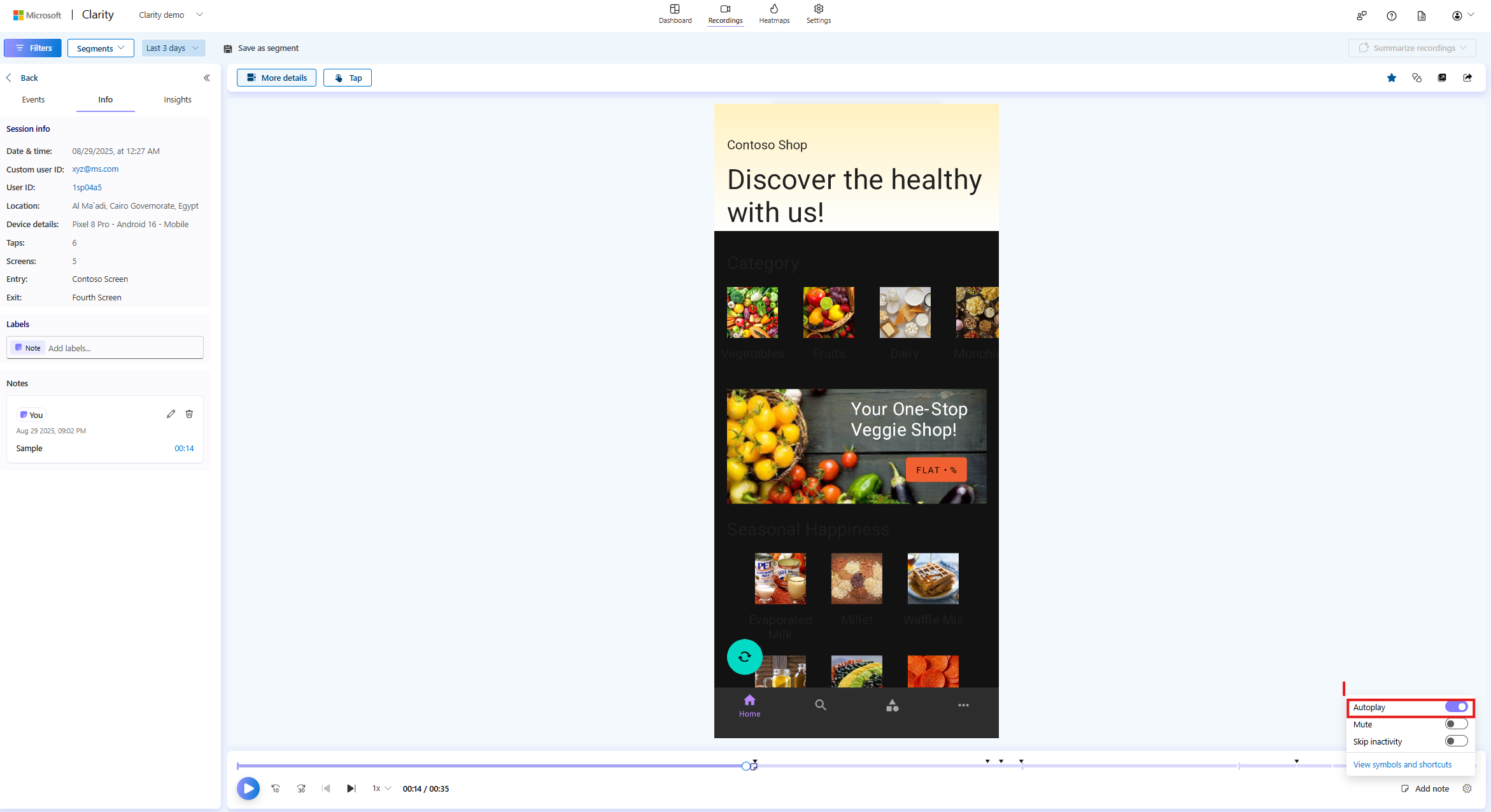Share the recording using the share icon
Viewport: 1491px width, 812px height.
point(1467,77)
